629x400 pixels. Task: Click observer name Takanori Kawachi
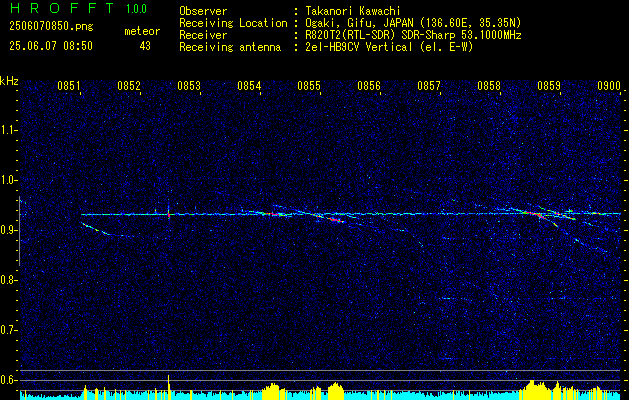tap(352, 11)
